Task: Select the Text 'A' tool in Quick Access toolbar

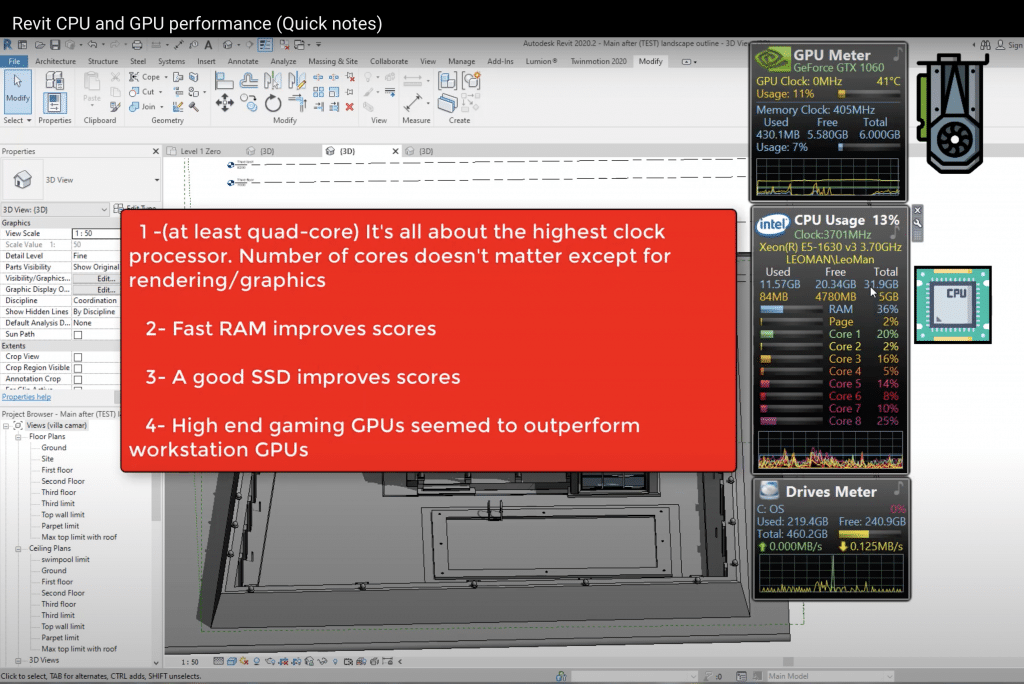Action: 208,44
